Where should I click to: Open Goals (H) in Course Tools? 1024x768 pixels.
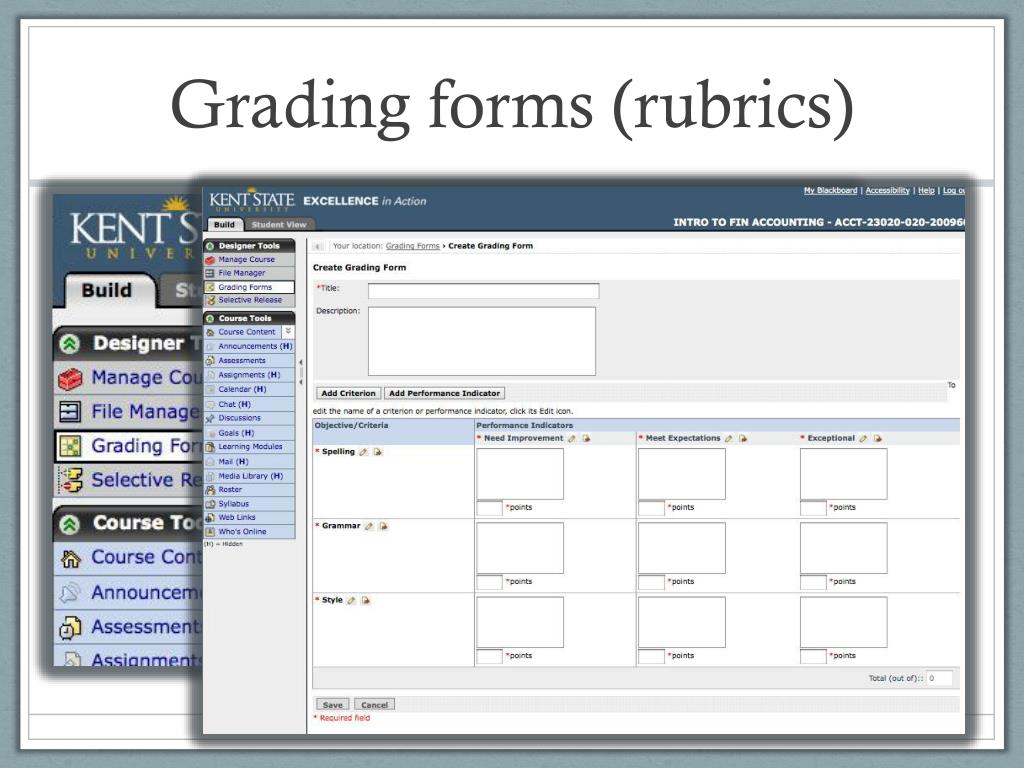tap(236, 433)
